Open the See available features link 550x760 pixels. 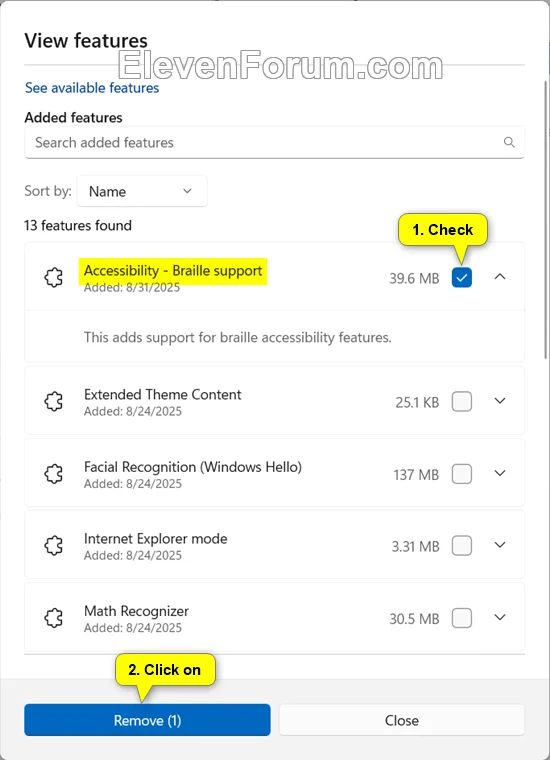click(x=92, y=88)
